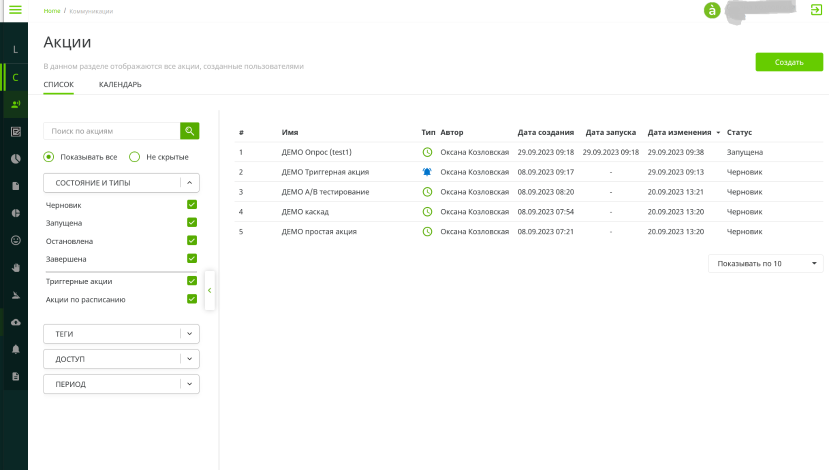
Task: Collapse the filter panel with green chevron
Action: point(210,290)
